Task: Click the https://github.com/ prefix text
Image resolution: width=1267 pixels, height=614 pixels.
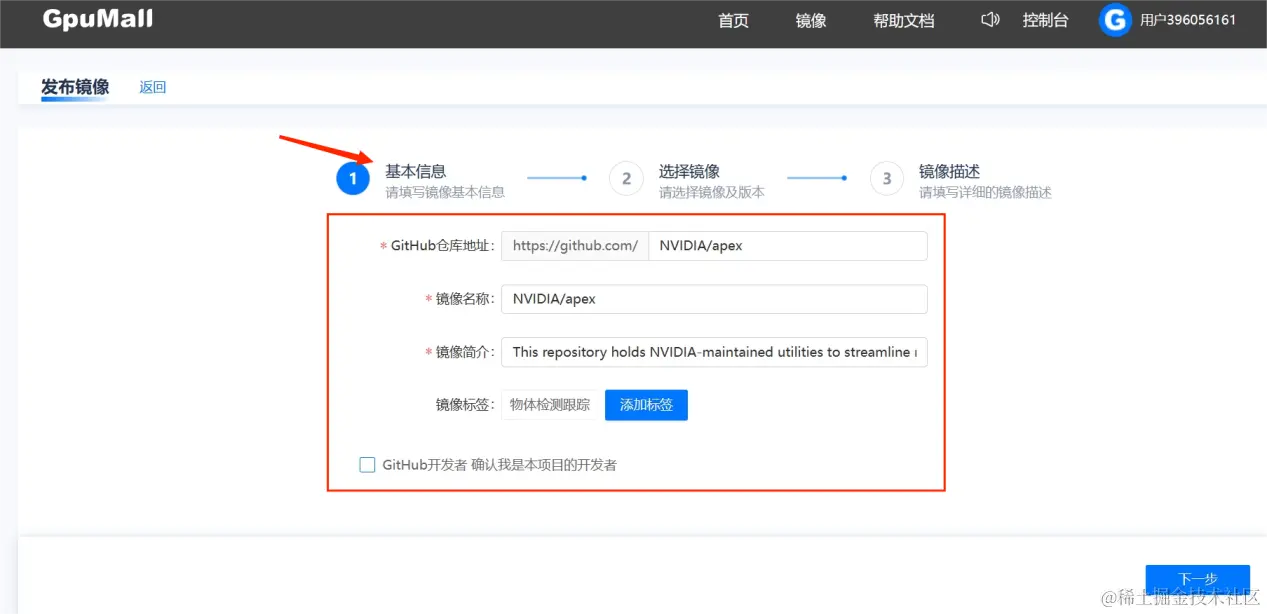Action: coord(575,245)
